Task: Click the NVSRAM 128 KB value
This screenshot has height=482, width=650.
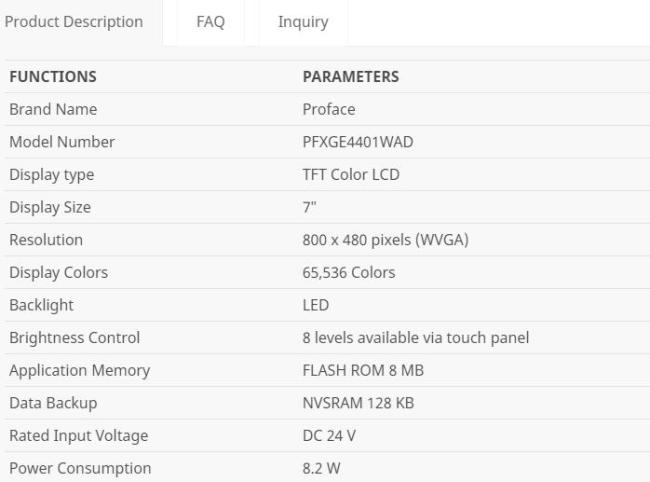Action: pos(358,403)
